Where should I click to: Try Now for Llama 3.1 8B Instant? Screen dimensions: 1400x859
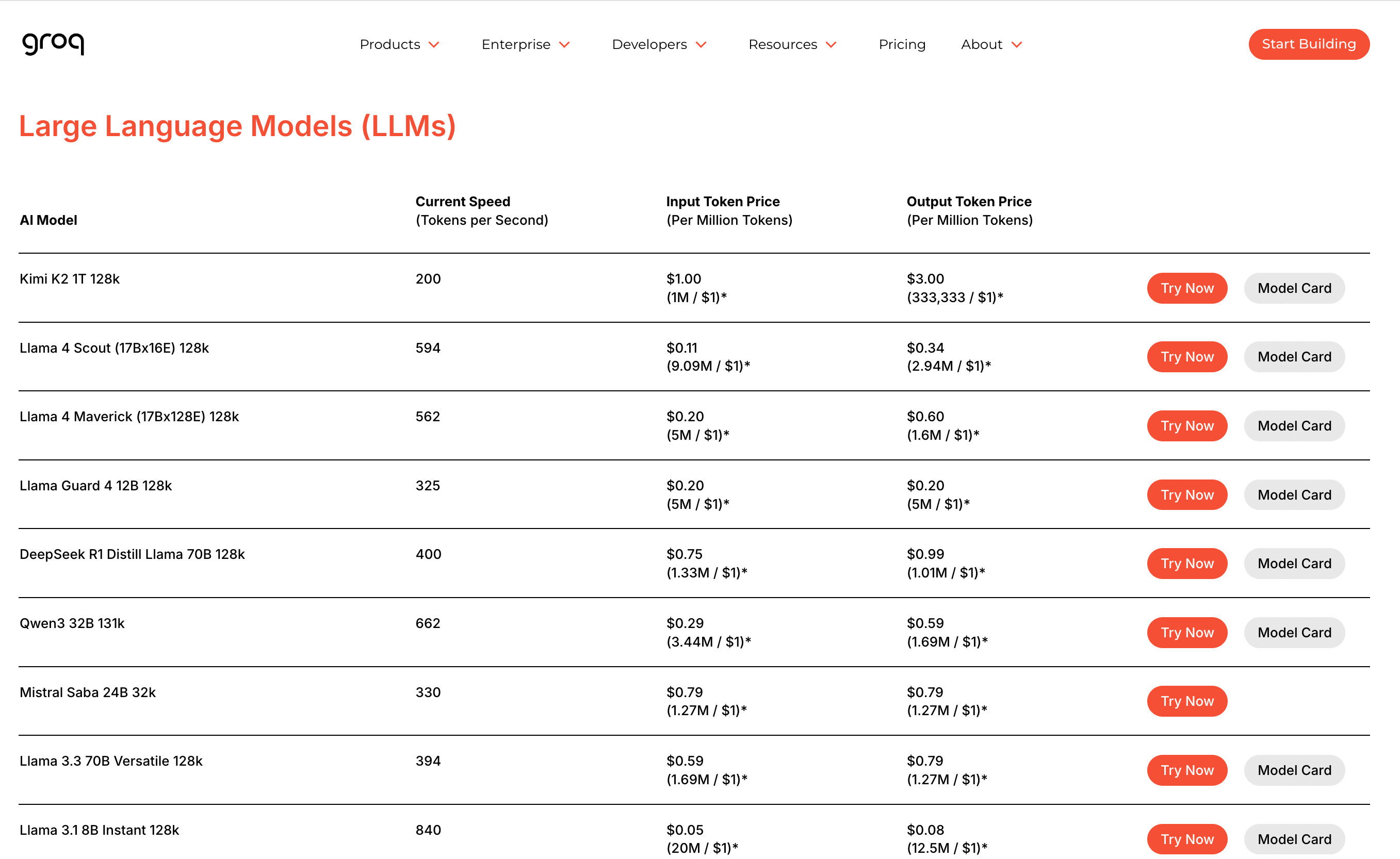pos(1187,839)
